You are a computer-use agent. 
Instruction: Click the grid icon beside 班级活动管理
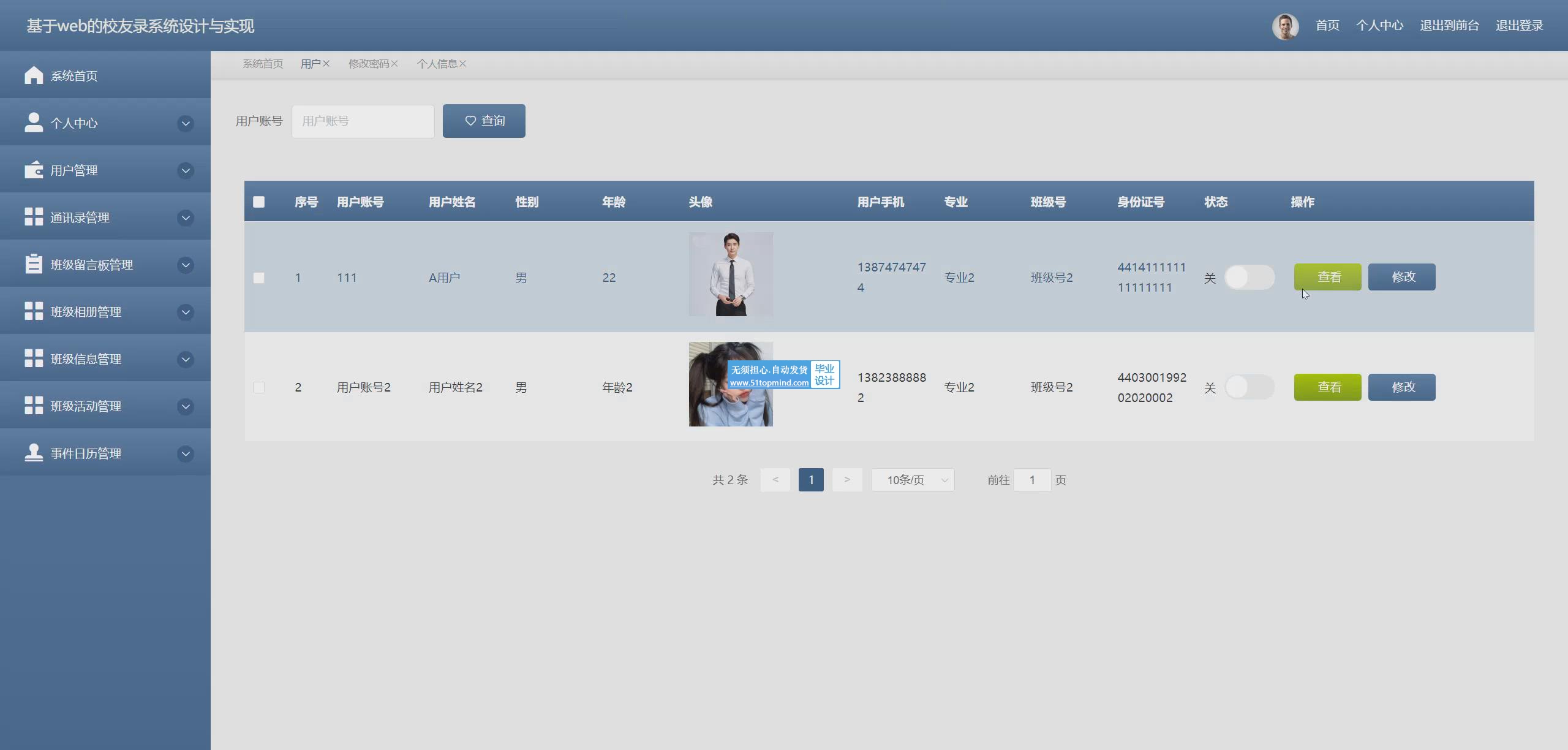coord(34,405)
